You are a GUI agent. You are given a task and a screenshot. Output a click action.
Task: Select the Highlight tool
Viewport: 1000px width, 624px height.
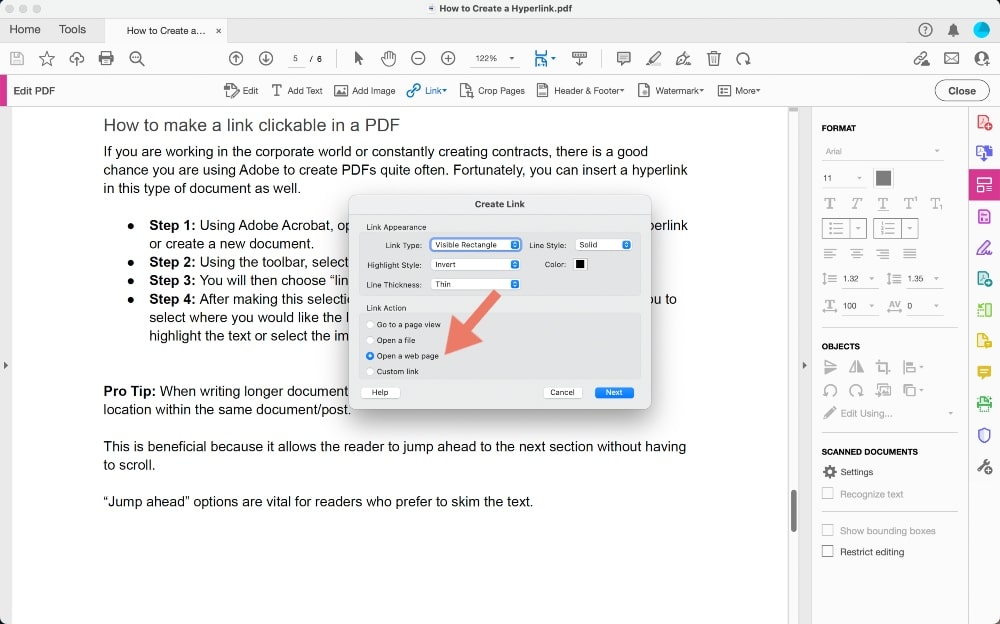click(653, 58)
